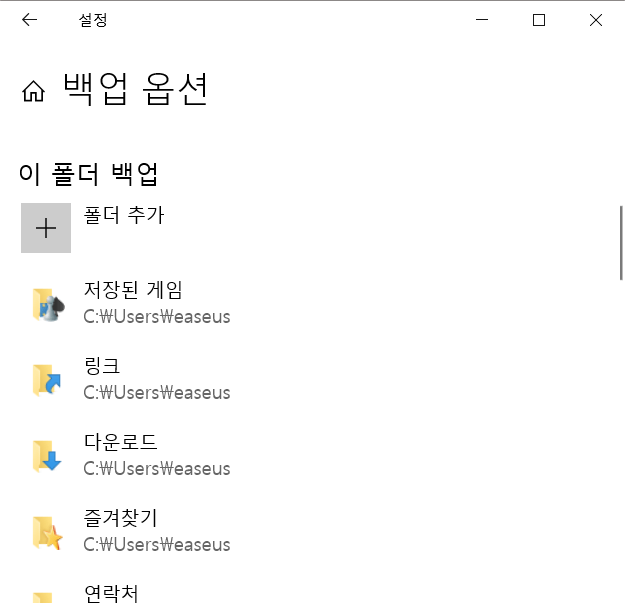The width and height of the screenshot is (625, 603).
Task: Minimize the 설정 window
Action: (x=482, y=20)
